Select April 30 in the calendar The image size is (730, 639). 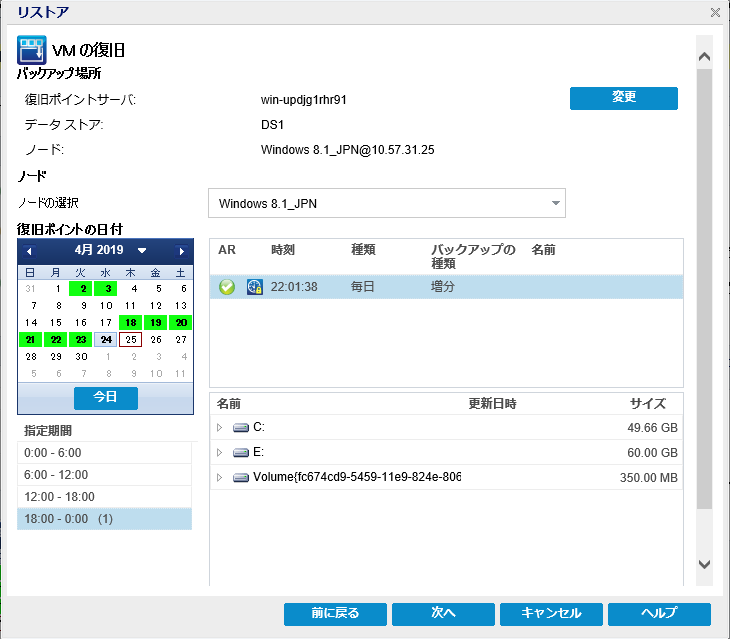click(81, 356)
